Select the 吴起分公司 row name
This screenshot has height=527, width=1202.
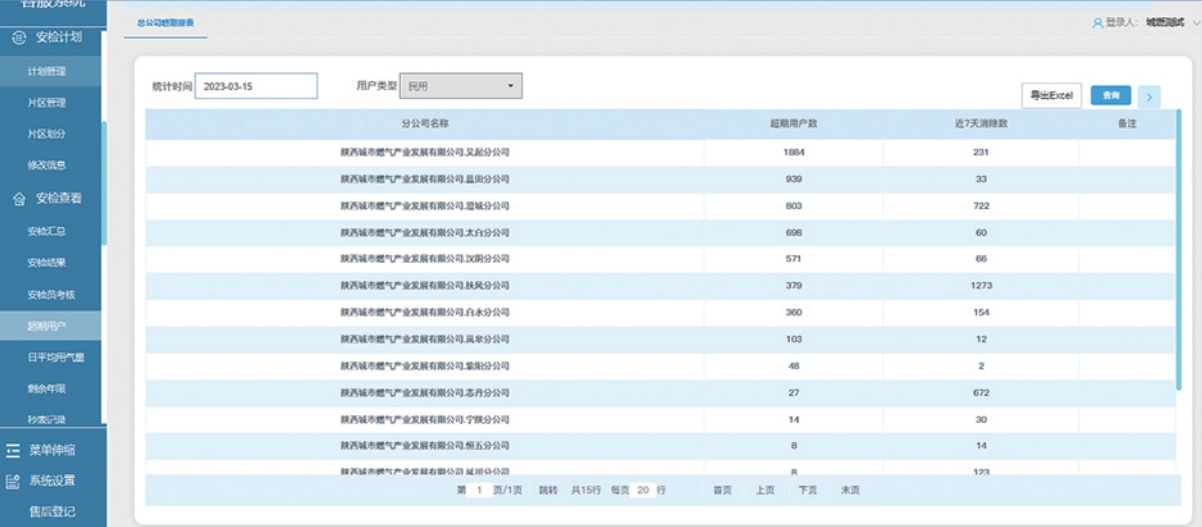point(425,152)
